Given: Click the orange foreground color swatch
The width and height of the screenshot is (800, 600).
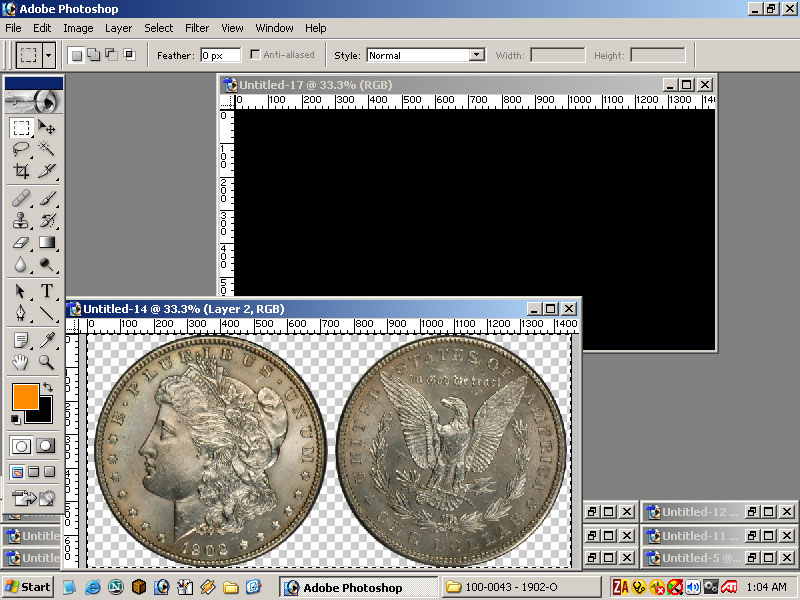Looking at the screenshot, I should (25, 397).
